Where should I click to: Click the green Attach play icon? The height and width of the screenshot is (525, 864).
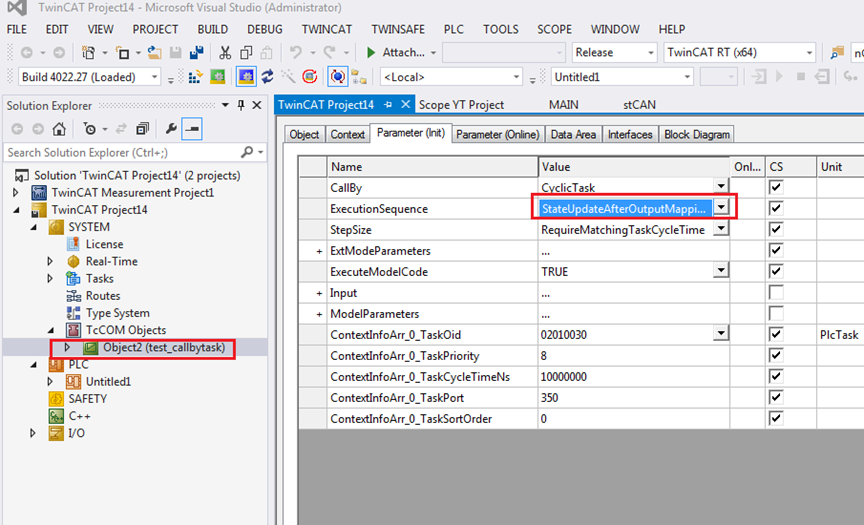coord(371,53)
